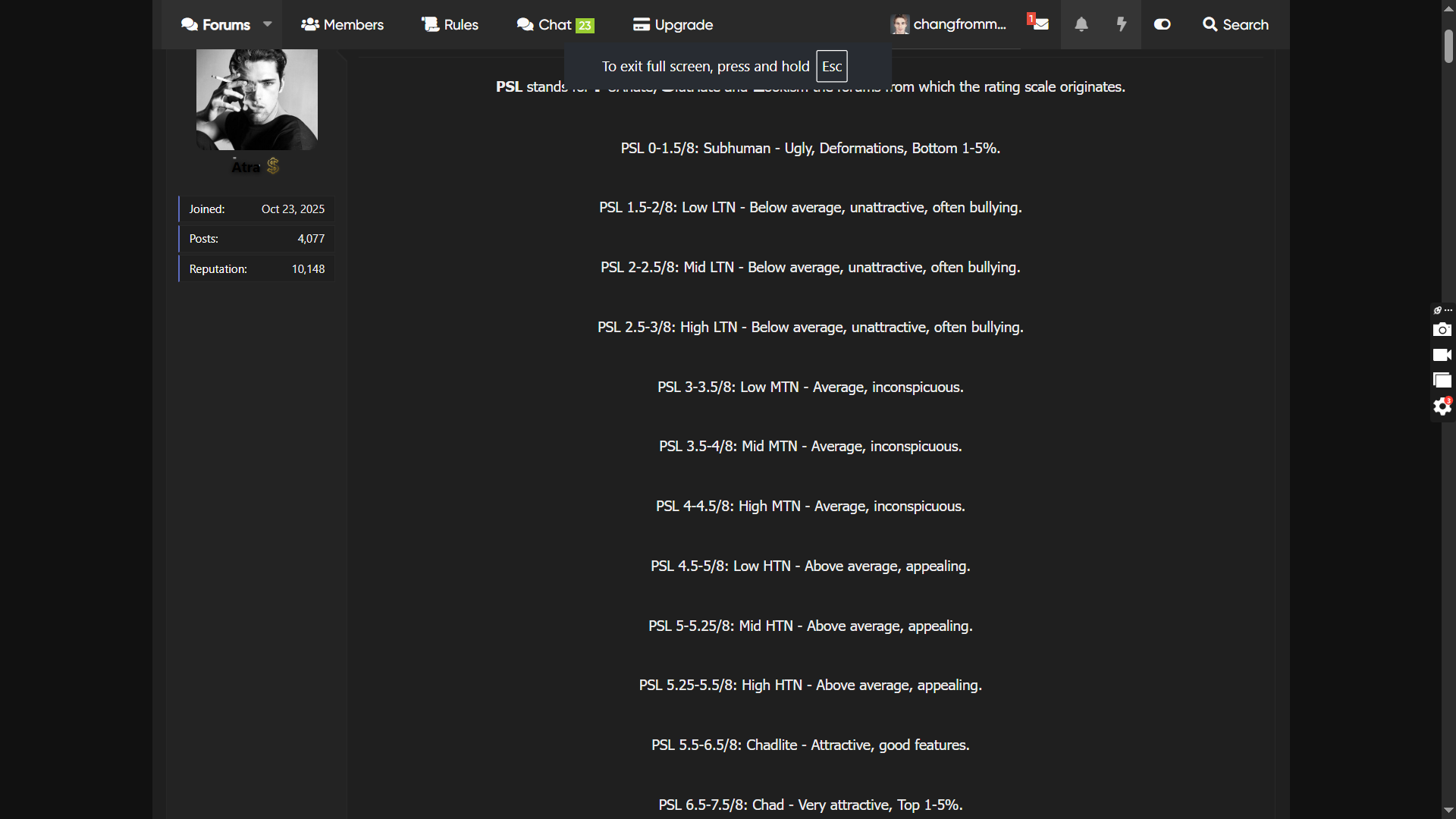Open the sidebar gear settings
Screen dimensions: 1456x819
click(x=1442, y=407)
